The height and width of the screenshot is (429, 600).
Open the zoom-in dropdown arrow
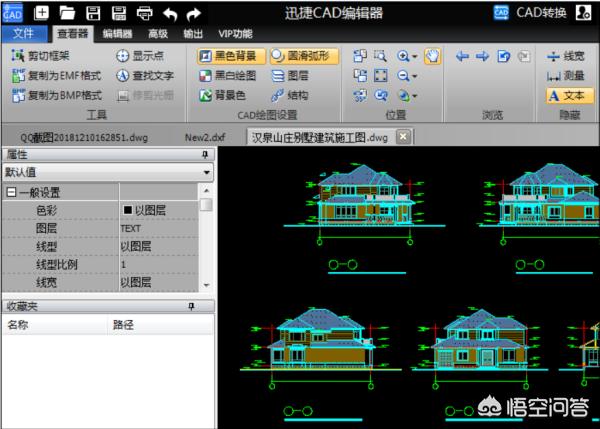pos(412,58)
